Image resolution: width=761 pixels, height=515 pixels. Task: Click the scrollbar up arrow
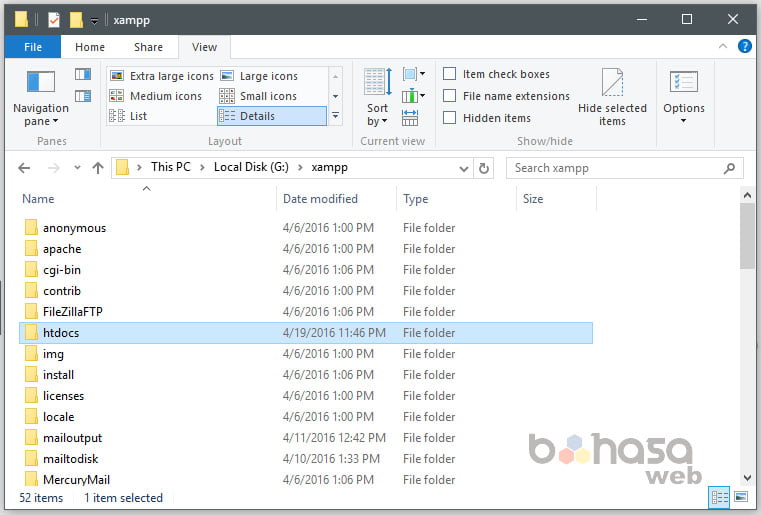click(747, 196)
